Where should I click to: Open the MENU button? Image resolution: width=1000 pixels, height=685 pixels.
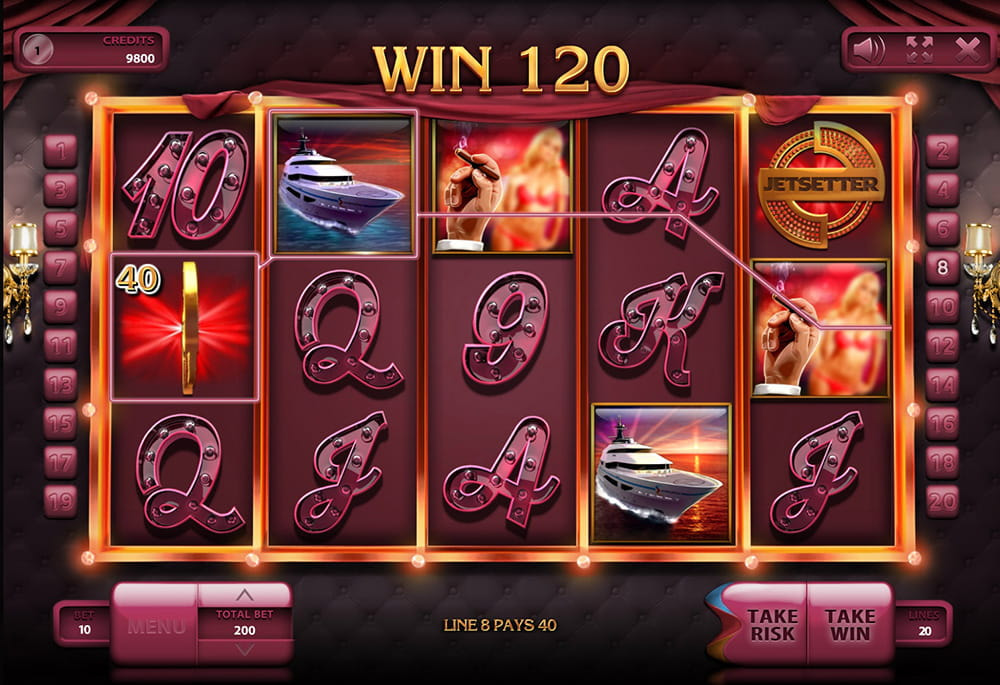[156, 626]
